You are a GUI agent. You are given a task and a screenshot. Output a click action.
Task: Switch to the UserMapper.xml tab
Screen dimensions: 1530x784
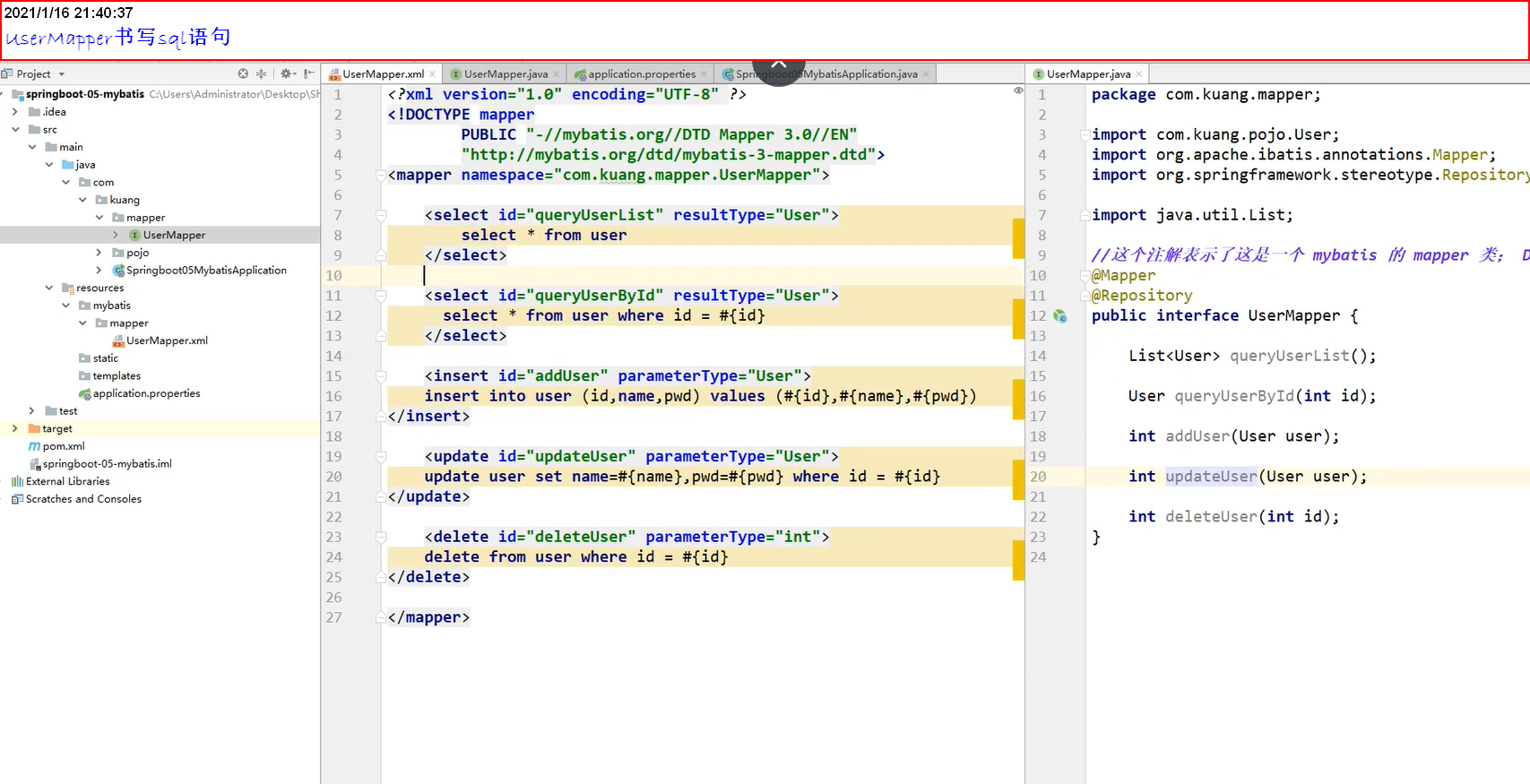point(384,74)
